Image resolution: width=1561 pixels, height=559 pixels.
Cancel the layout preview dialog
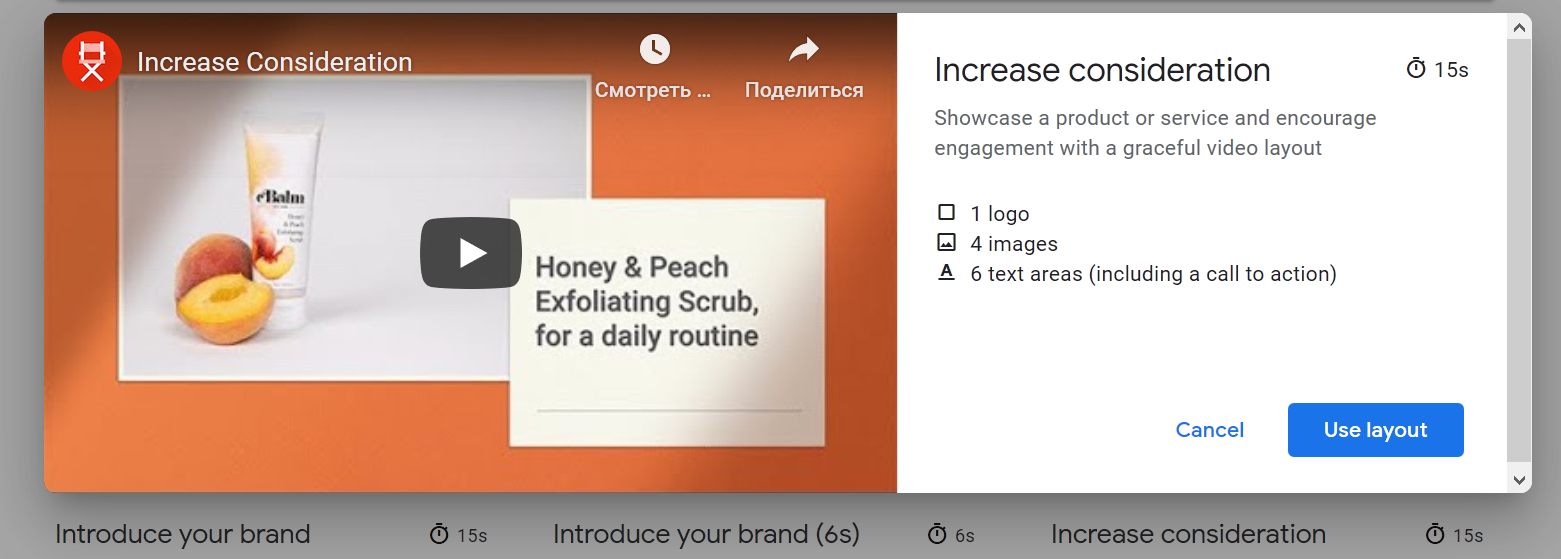[x=1209, y=430]
